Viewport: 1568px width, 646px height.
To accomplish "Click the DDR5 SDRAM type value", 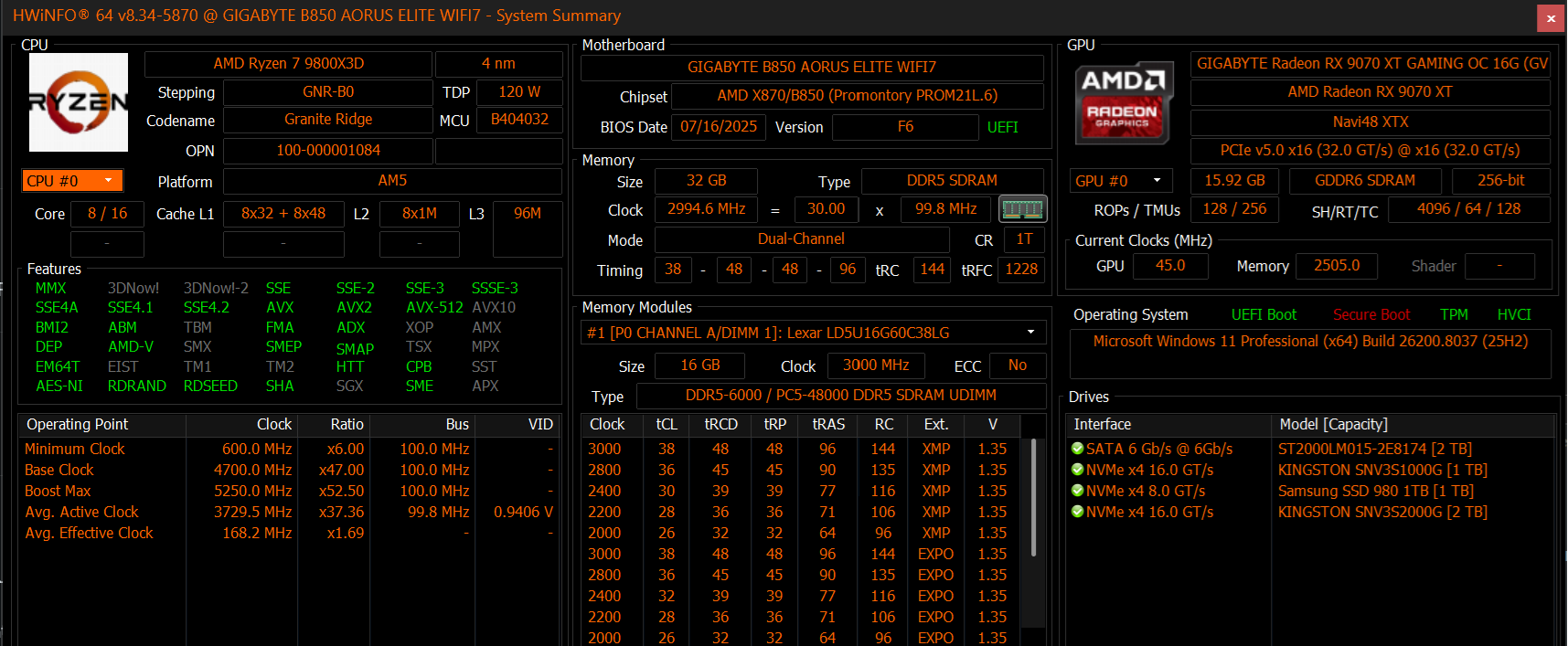I will (x=952, y=181).
